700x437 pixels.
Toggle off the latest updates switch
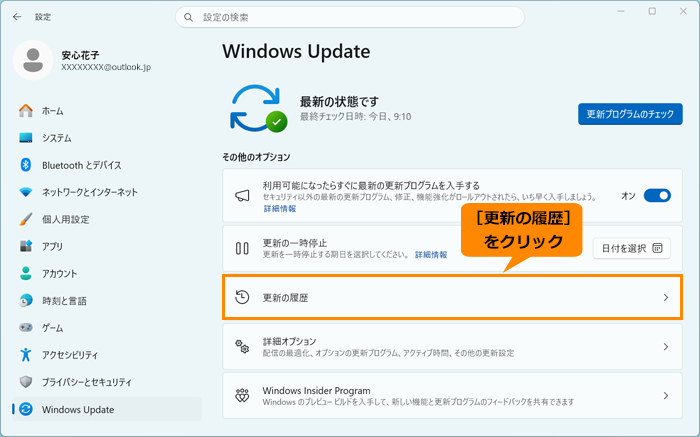point(657,196)
